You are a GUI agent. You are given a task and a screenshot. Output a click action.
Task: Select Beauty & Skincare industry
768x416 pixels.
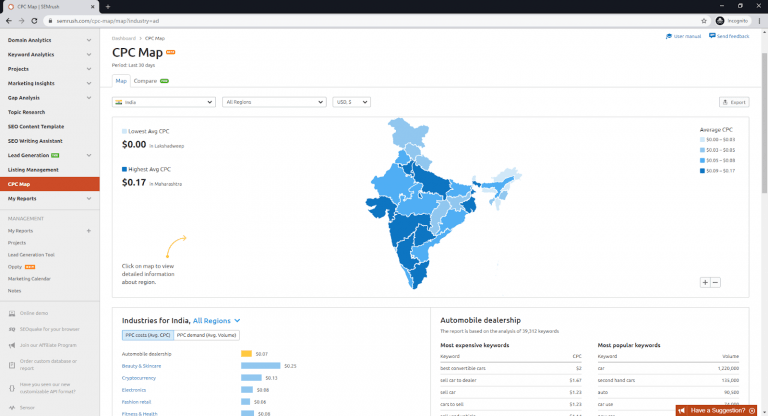coord(141,366)
